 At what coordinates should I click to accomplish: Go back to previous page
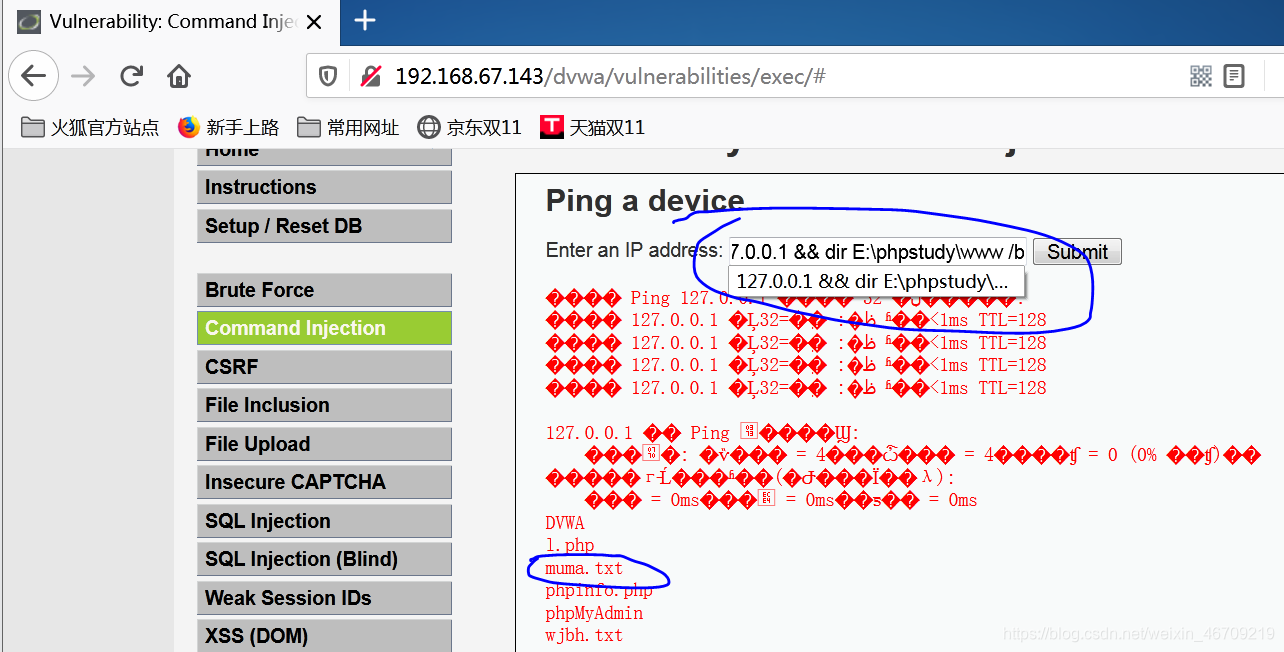[33, 76]
